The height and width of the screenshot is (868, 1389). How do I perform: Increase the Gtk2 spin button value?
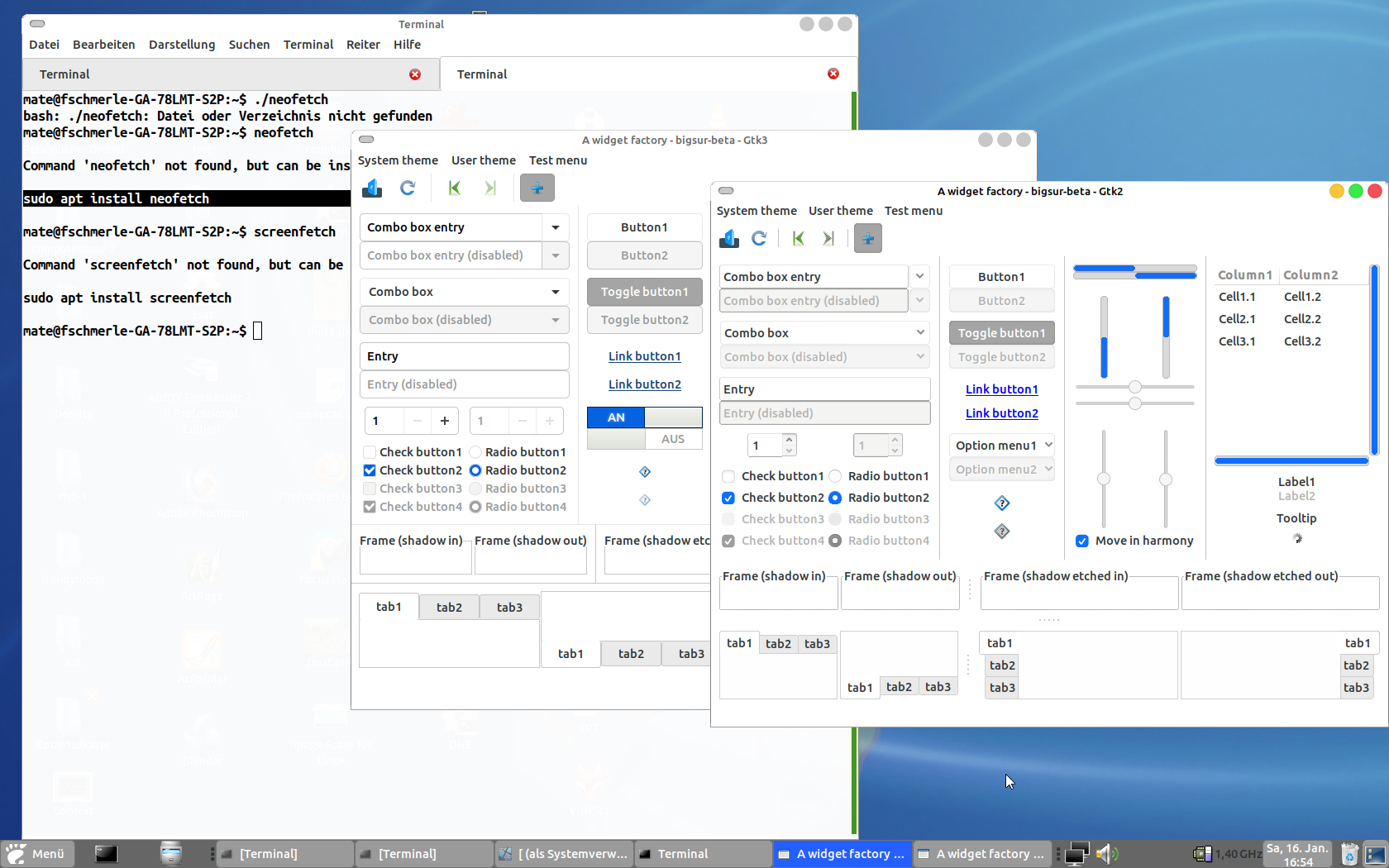790,440
